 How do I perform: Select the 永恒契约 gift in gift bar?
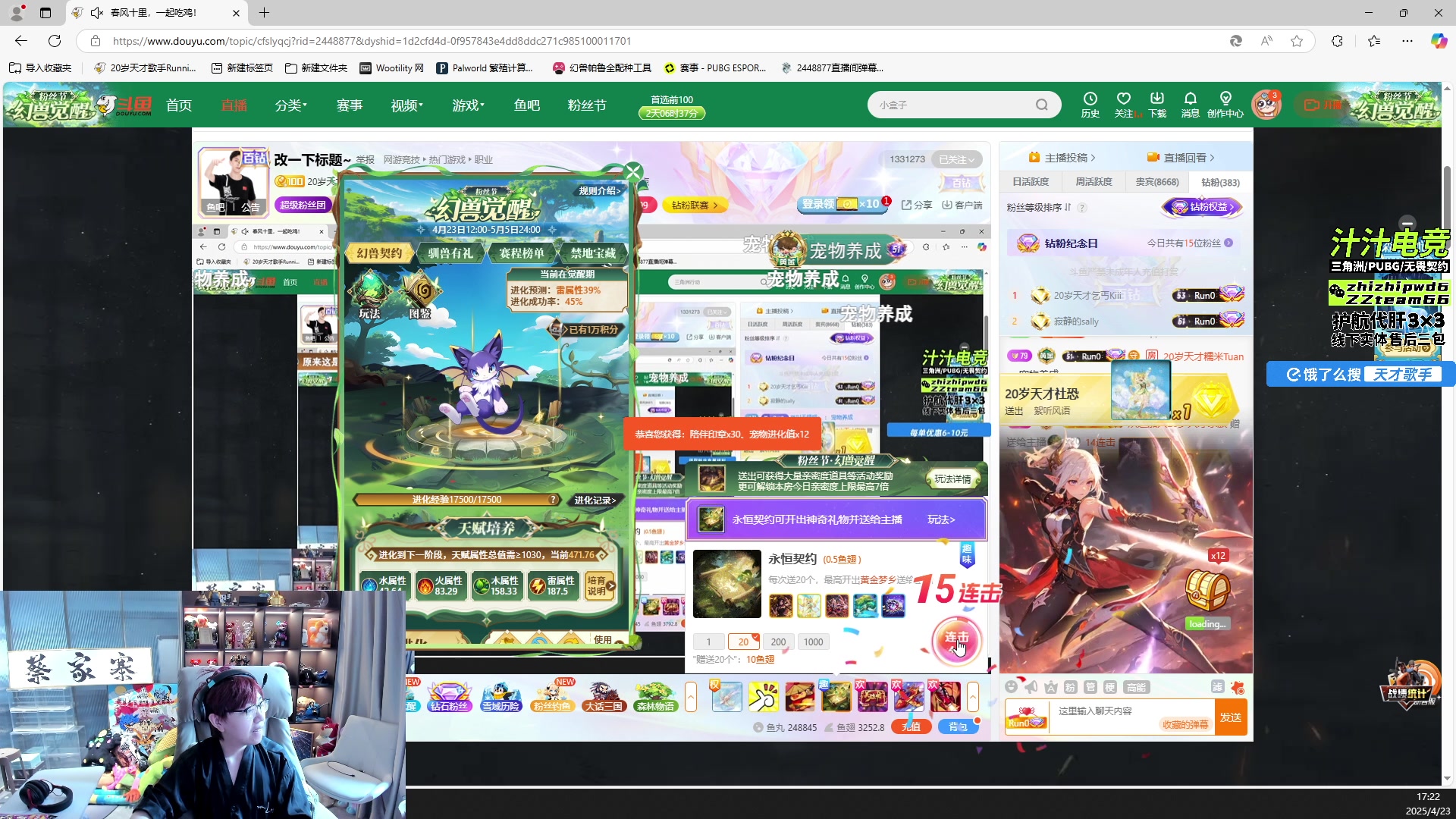pyautogui.click(x=836, y=696)
